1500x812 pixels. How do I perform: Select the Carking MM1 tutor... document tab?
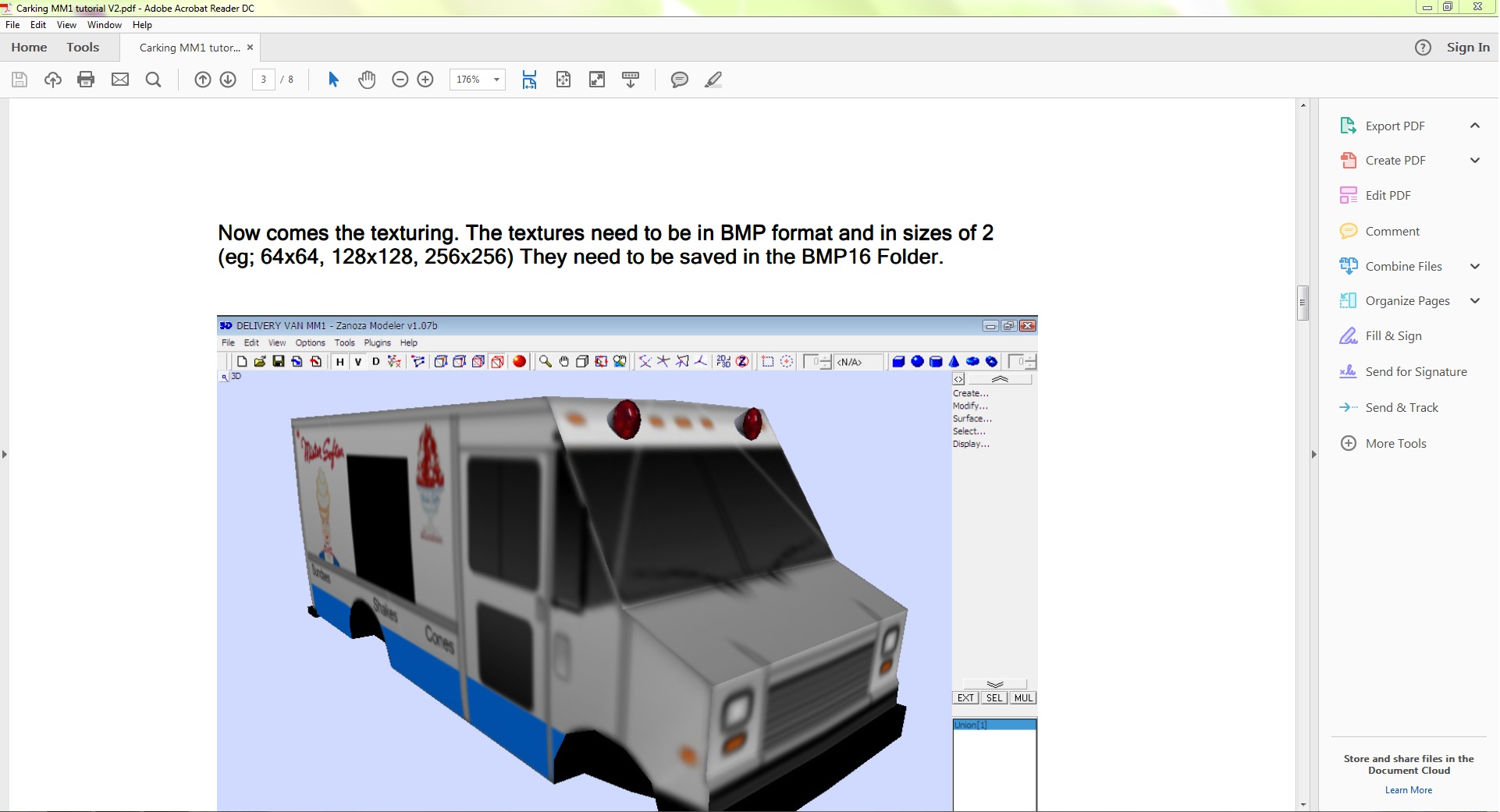point(190,48)
